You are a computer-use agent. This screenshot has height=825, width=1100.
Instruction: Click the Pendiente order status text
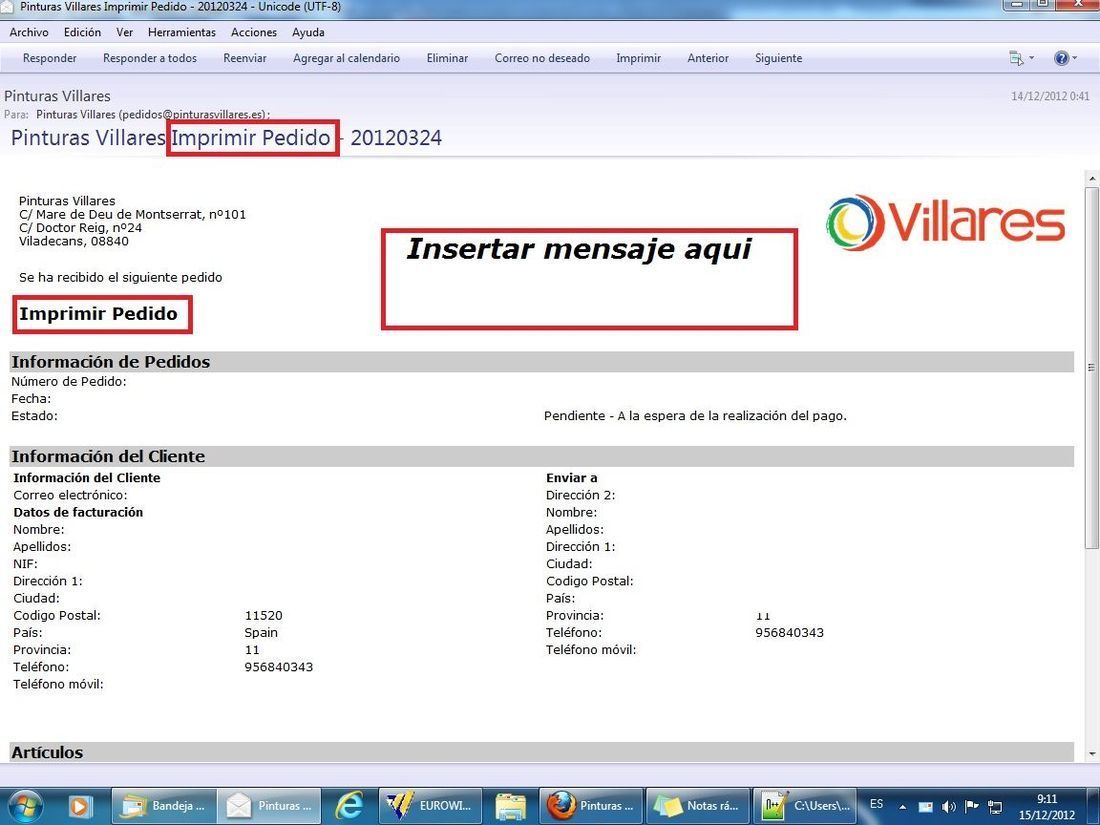pyautogui.click(x=695, y=416)
